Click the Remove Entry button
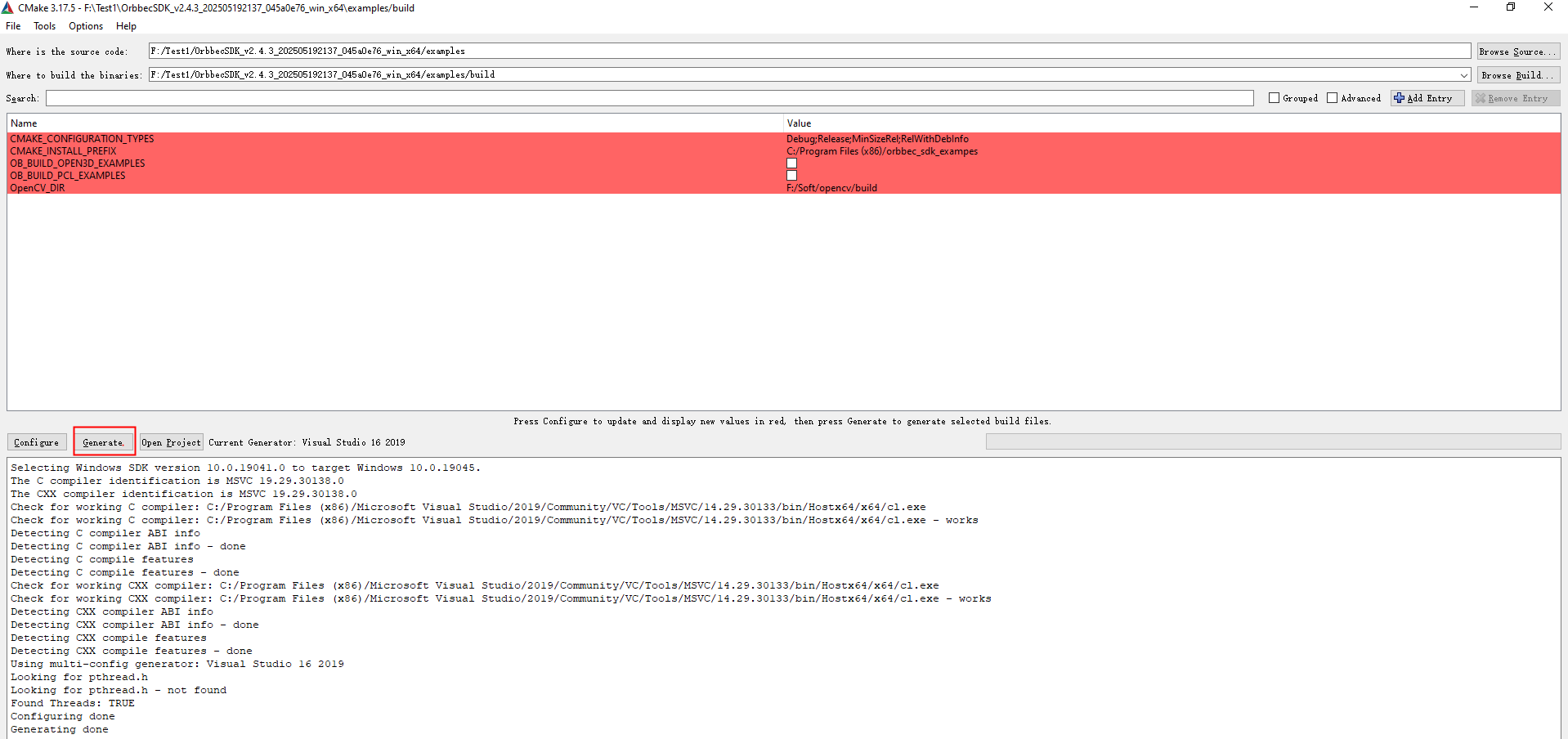The image size is (1568, 739). click(x=1516, y=98)
